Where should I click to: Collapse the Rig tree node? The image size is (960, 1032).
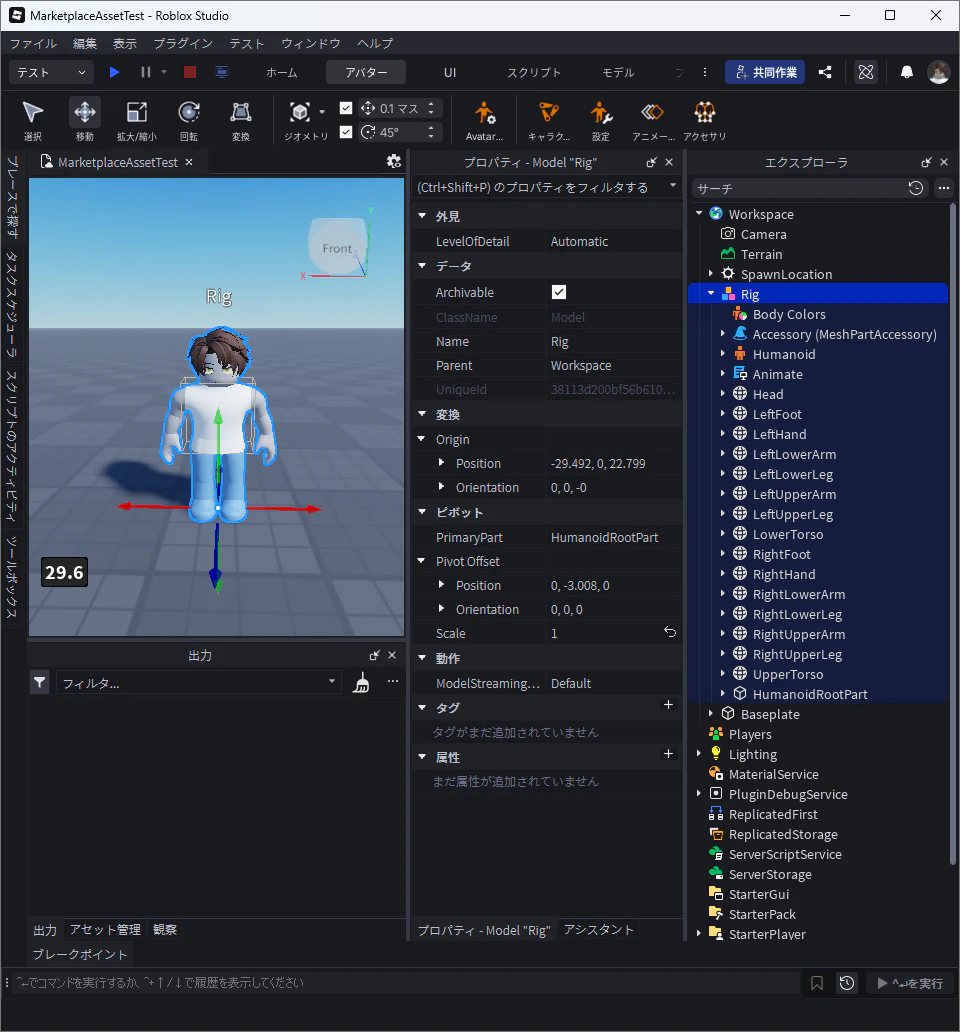click(711, 294)
